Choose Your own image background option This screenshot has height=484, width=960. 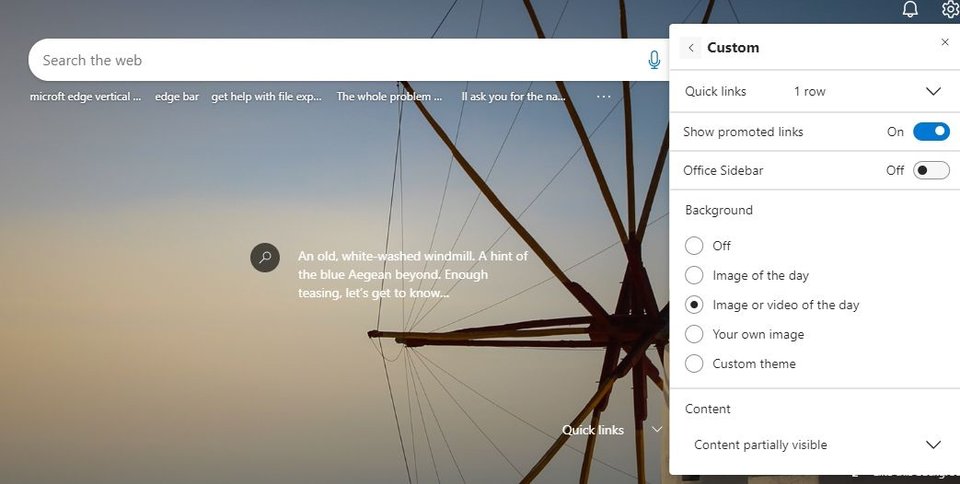pyautogui.click(x=694, y=334)
